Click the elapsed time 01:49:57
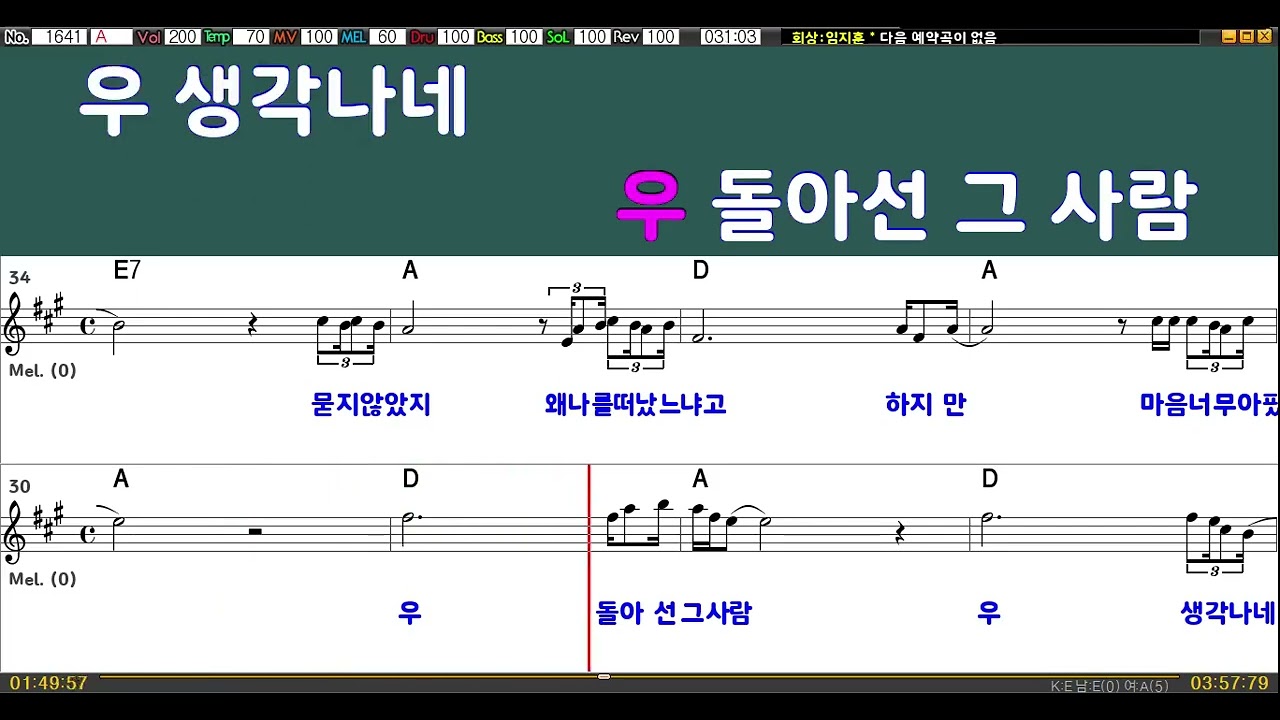Viewport: 1280px width, 720px height. [x=48, y=683]
